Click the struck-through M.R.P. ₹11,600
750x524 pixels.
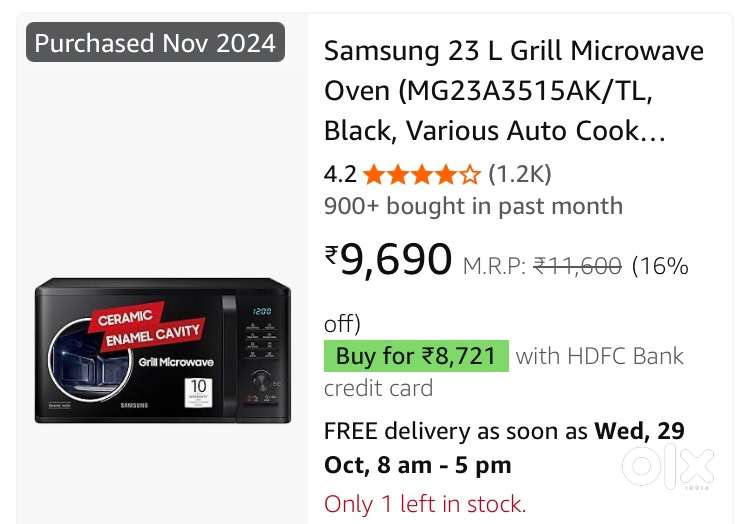pos(577,266)
